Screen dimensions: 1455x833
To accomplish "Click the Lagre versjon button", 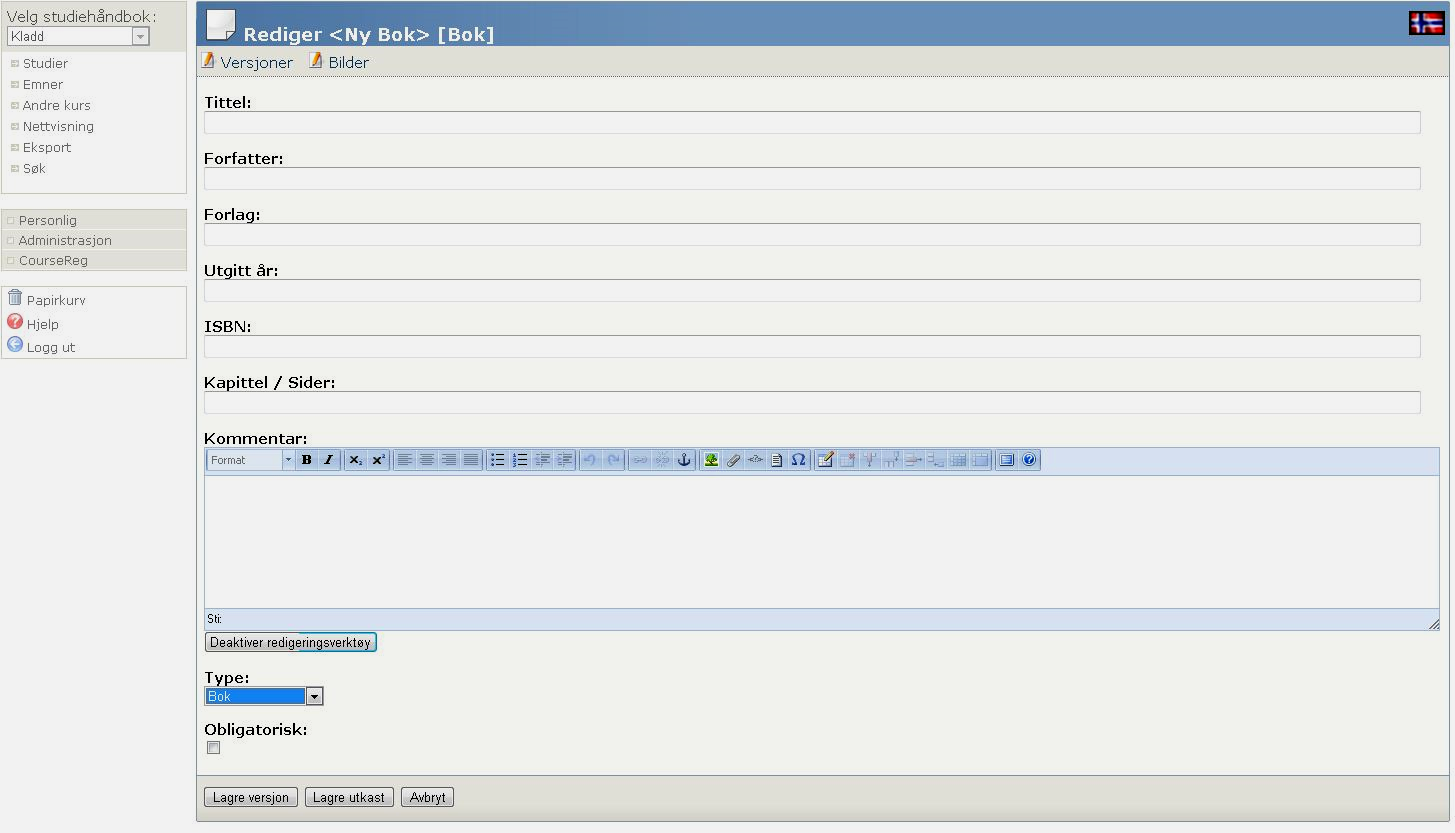I will click(x=250, y=797).
